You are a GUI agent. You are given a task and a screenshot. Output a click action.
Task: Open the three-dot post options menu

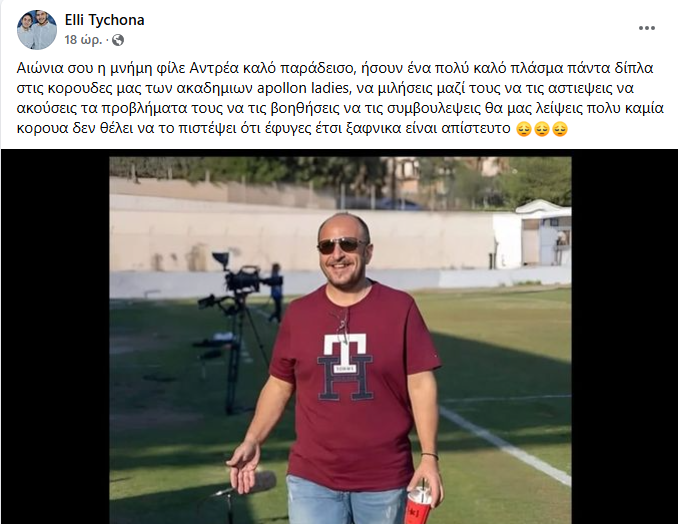(646, 28)
